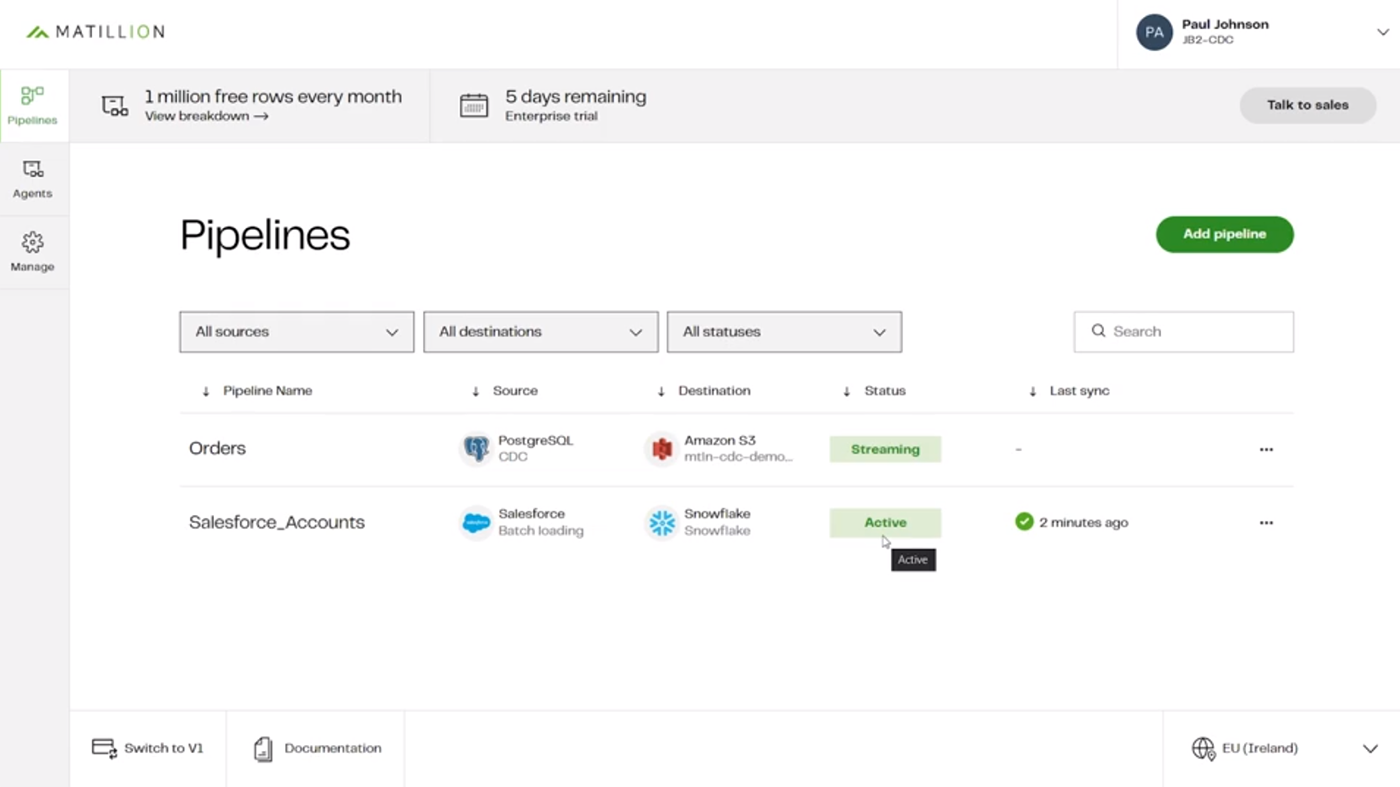Click the Switch to V1 button
The height and width of the screenshot is (787, 1400).
pyautogui.click(x=148, y=748)
